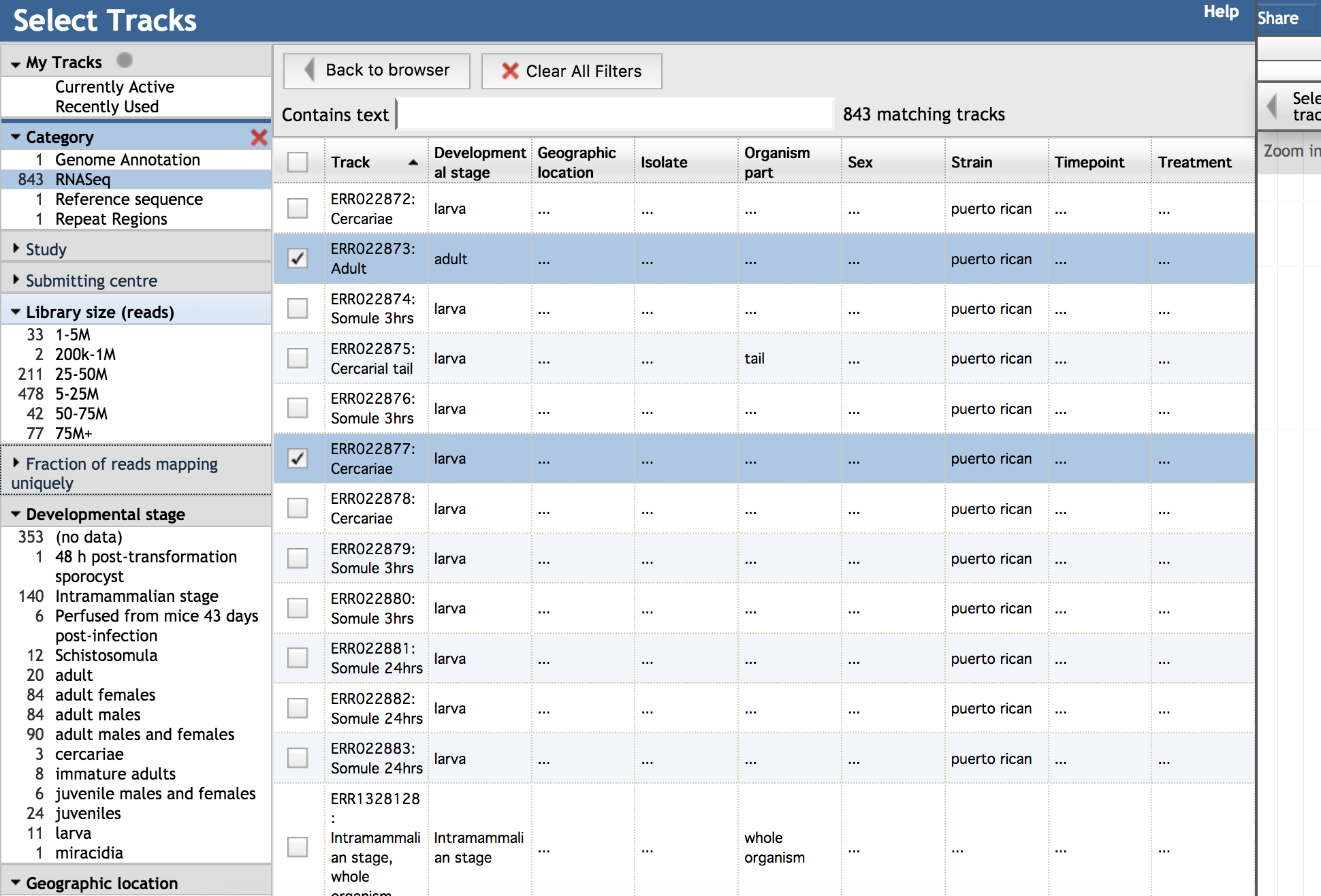Screen dimensions: 1321x896
Task: Click the Contains text search field
Action: tap(614, 114)
